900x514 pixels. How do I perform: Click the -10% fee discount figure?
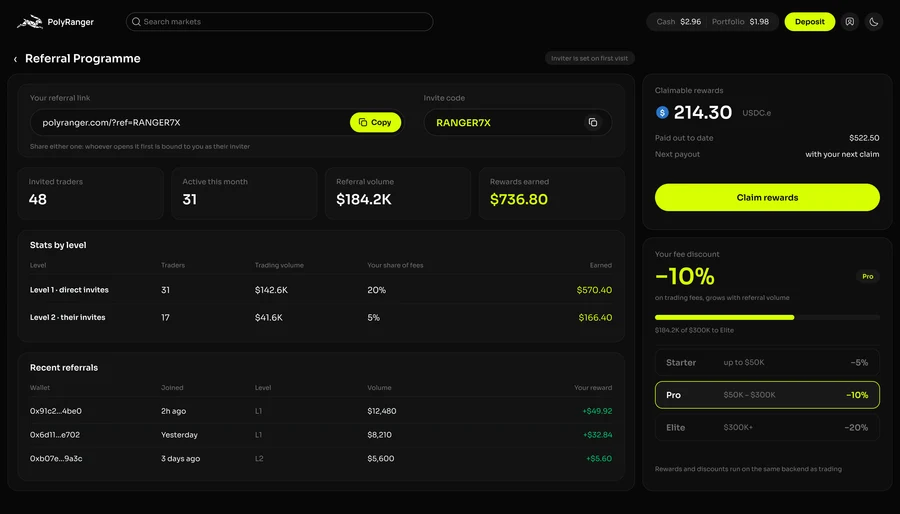click(x=685, y=277)
